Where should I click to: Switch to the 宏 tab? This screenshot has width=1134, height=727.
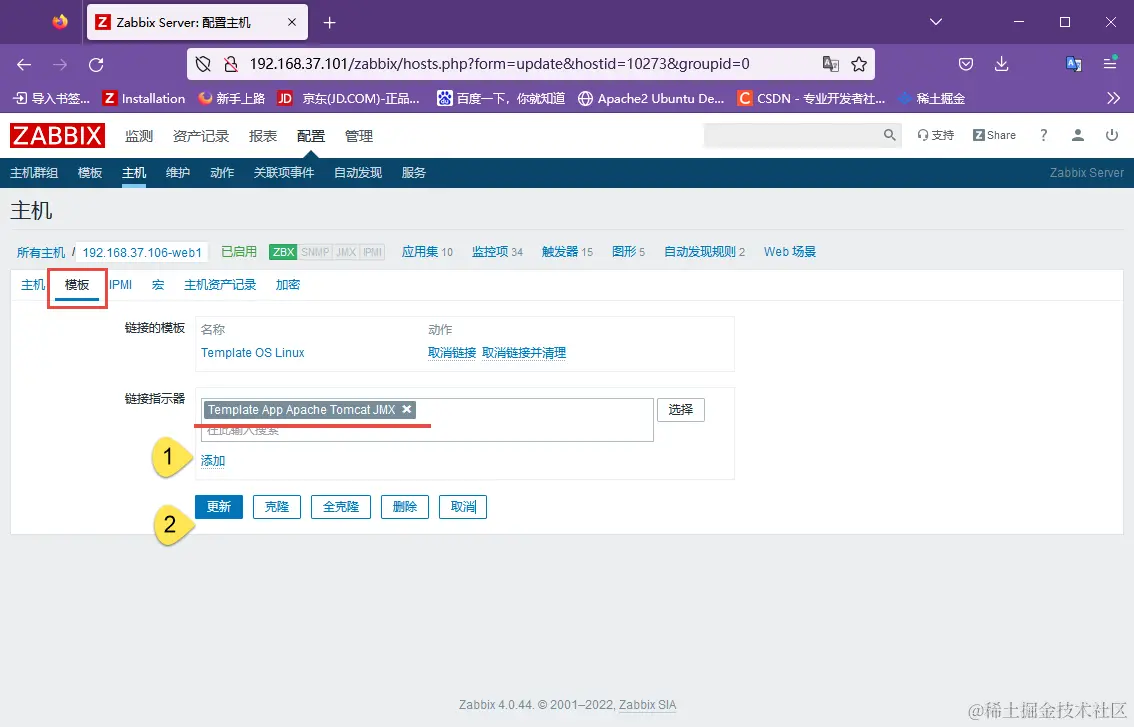coord(157,284)
